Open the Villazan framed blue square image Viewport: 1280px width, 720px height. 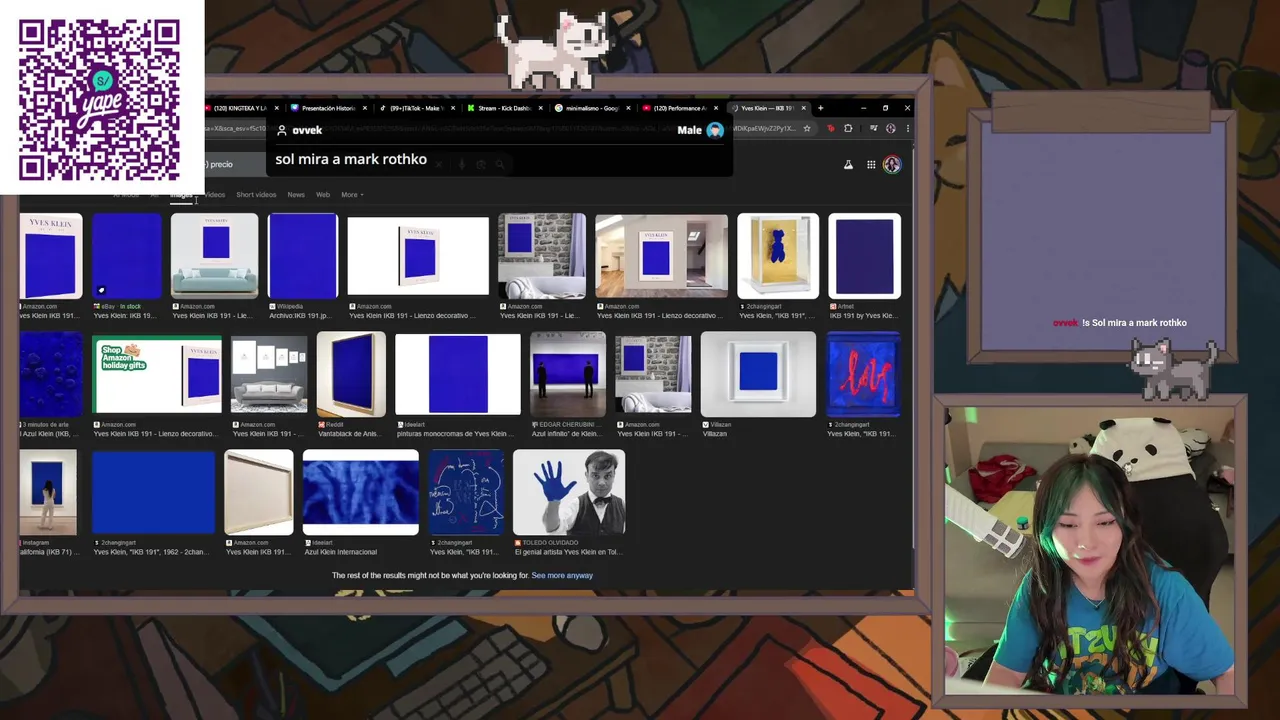point(758,374)
